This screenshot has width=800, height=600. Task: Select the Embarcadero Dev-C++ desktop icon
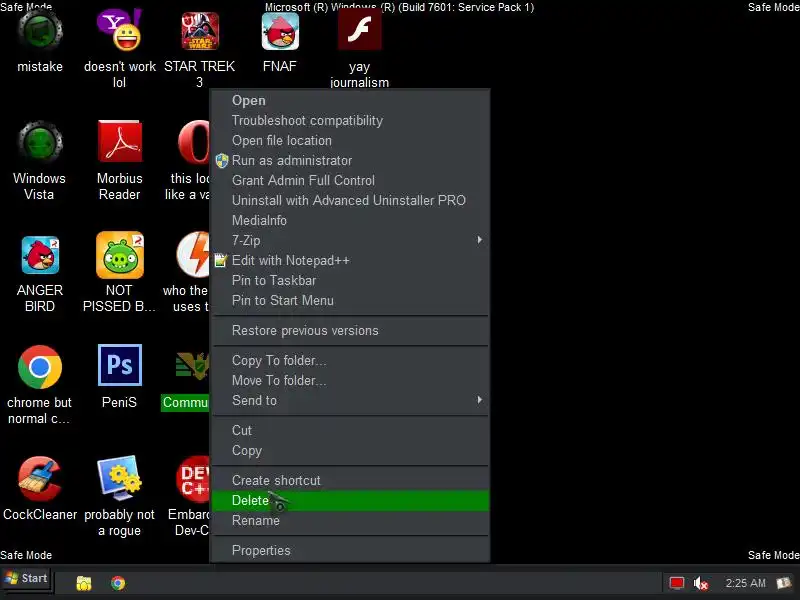coord(193,478)
